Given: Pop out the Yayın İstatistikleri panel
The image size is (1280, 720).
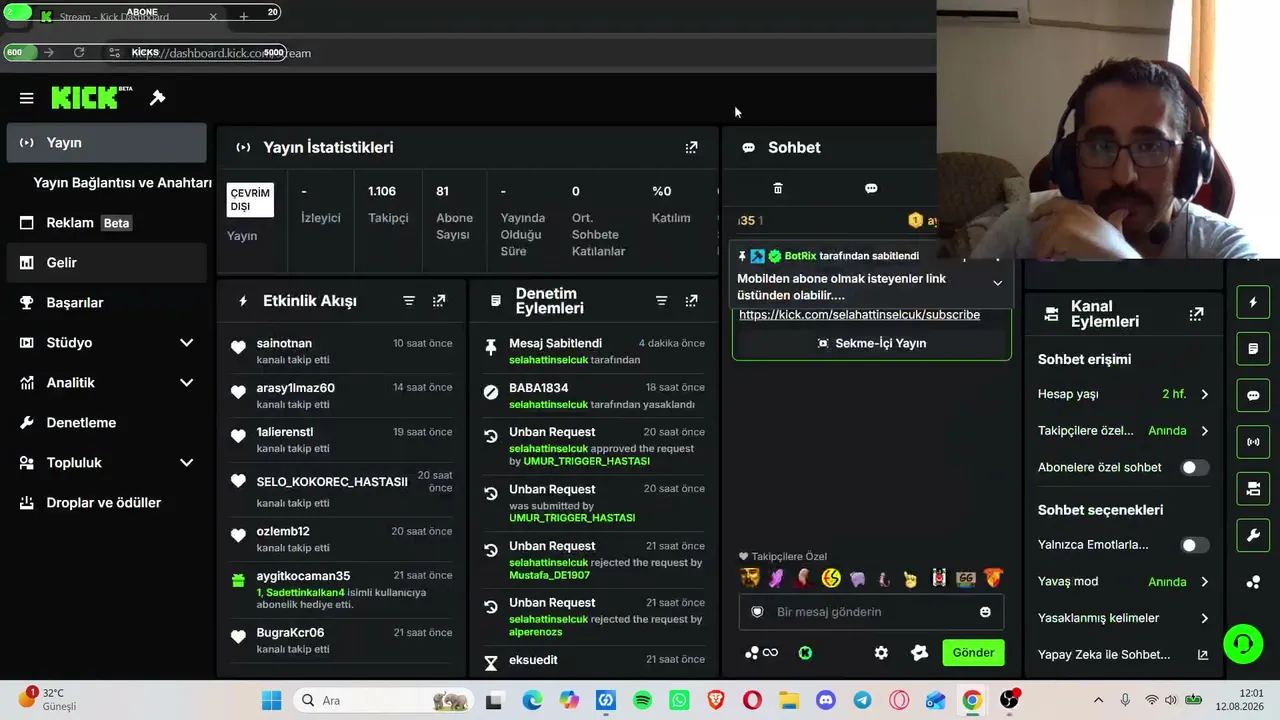Looking at the screenshot, I should [691, 147].
